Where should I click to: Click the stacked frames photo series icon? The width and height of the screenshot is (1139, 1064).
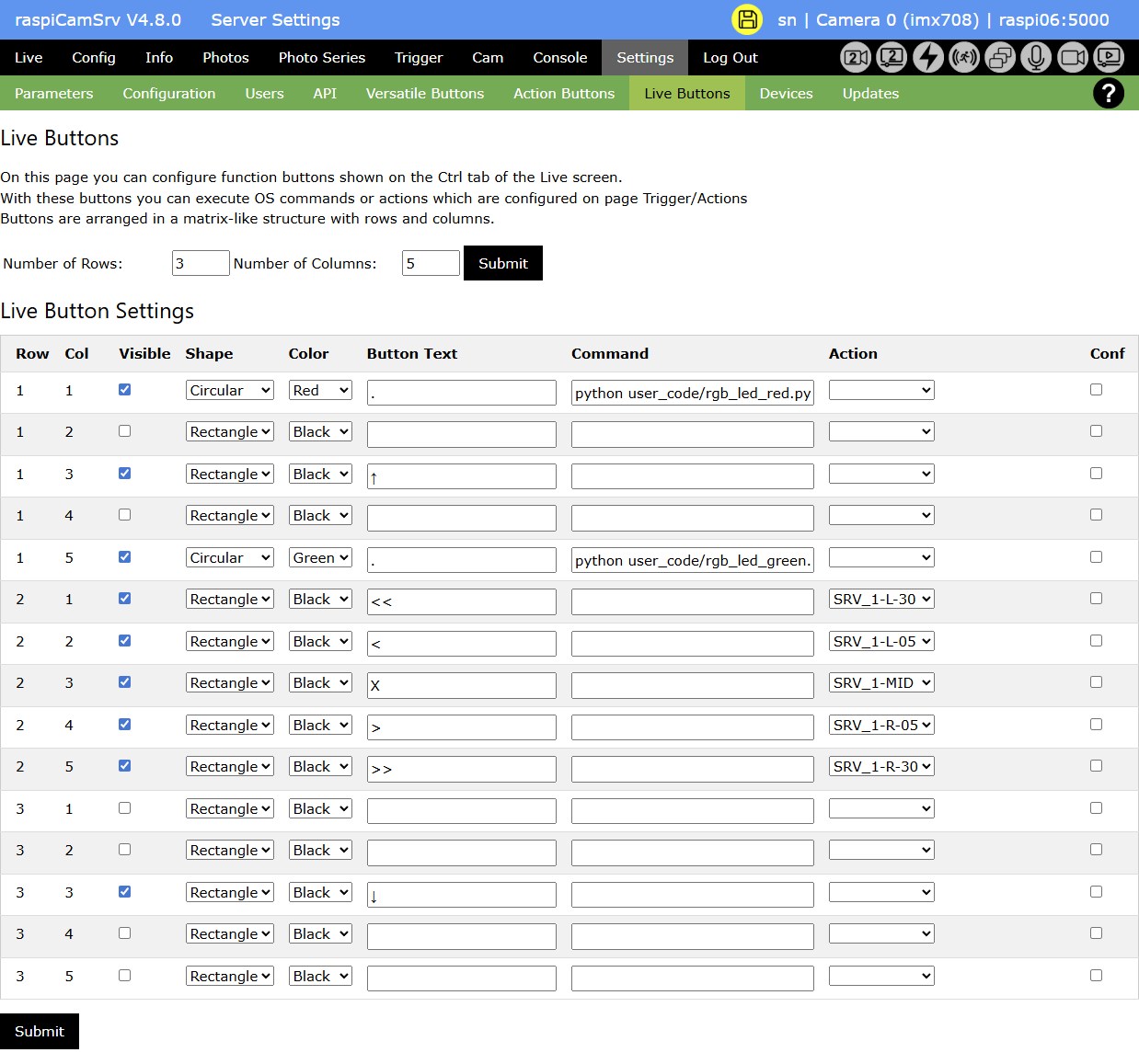click(1000, 57)
